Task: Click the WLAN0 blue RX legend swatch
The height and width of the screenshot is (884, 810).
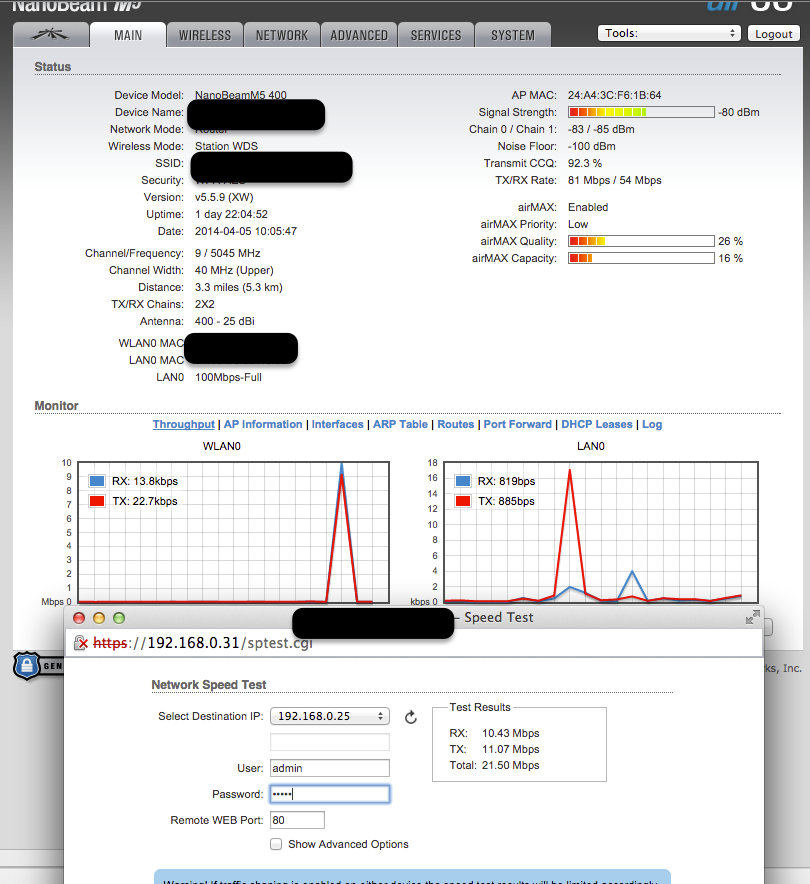Action: [97, 481]
